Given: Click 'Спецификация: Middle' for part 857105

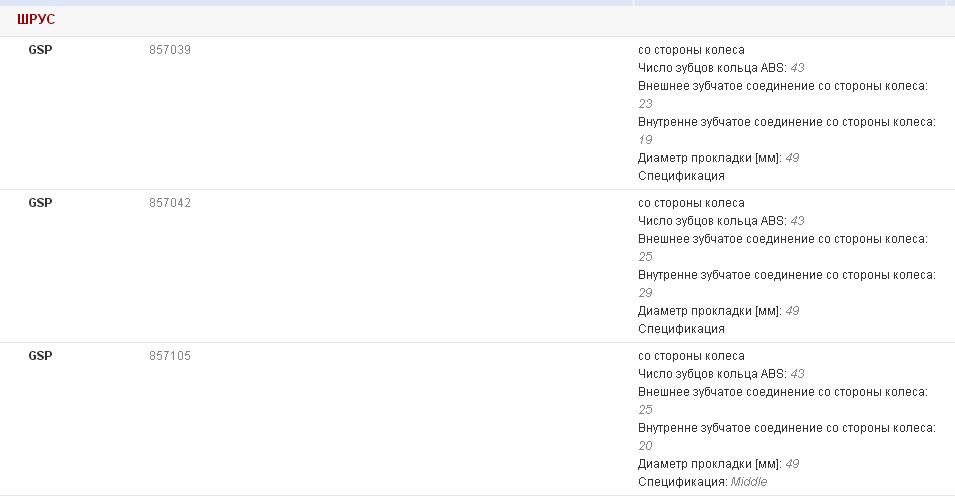Looking at the screenshot, I should click(x=702, y=482).
